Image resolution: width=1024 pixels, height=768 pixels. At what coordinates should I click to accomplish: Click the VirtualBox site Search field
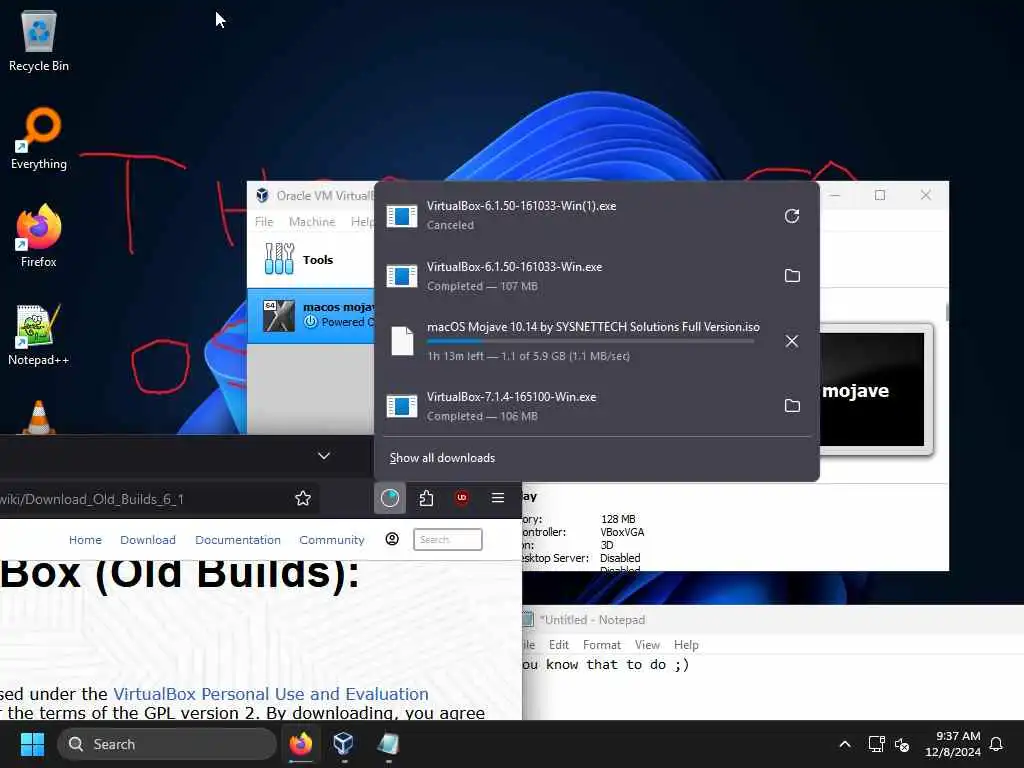coord(448,539)
